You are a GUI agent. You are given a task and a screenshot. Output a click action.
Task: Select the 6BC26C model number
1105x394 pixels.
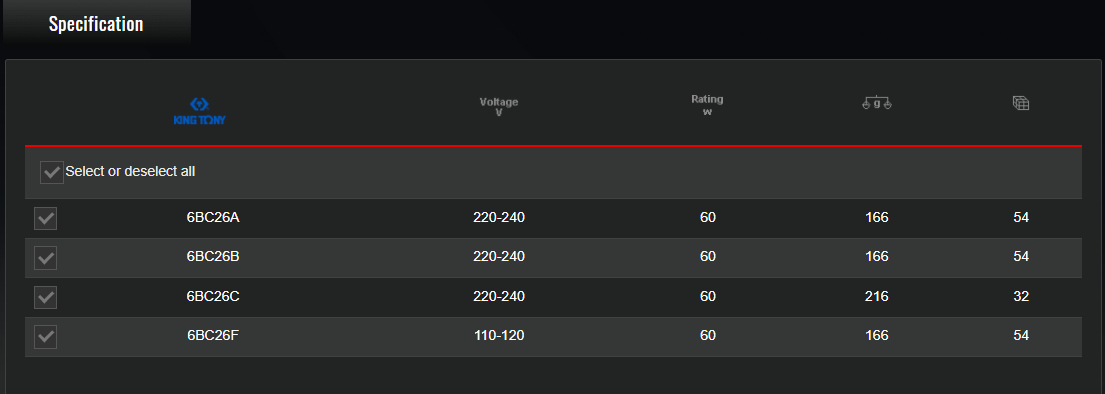click(214, 297)
